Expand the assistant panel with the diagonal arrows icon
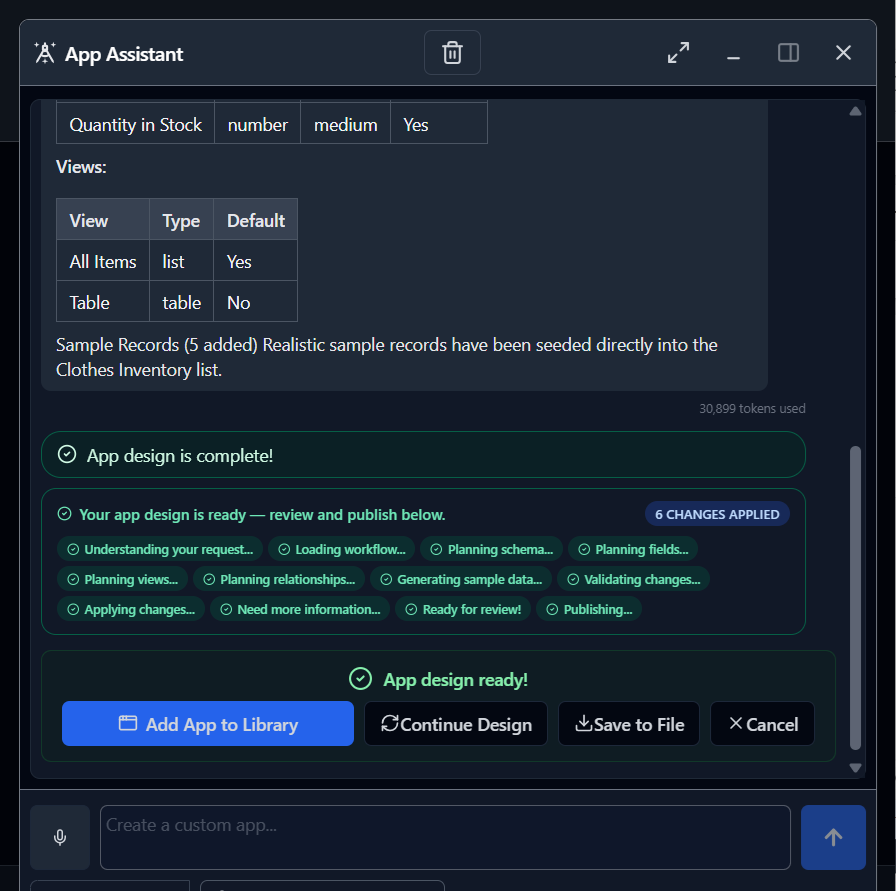 point(678,53)
